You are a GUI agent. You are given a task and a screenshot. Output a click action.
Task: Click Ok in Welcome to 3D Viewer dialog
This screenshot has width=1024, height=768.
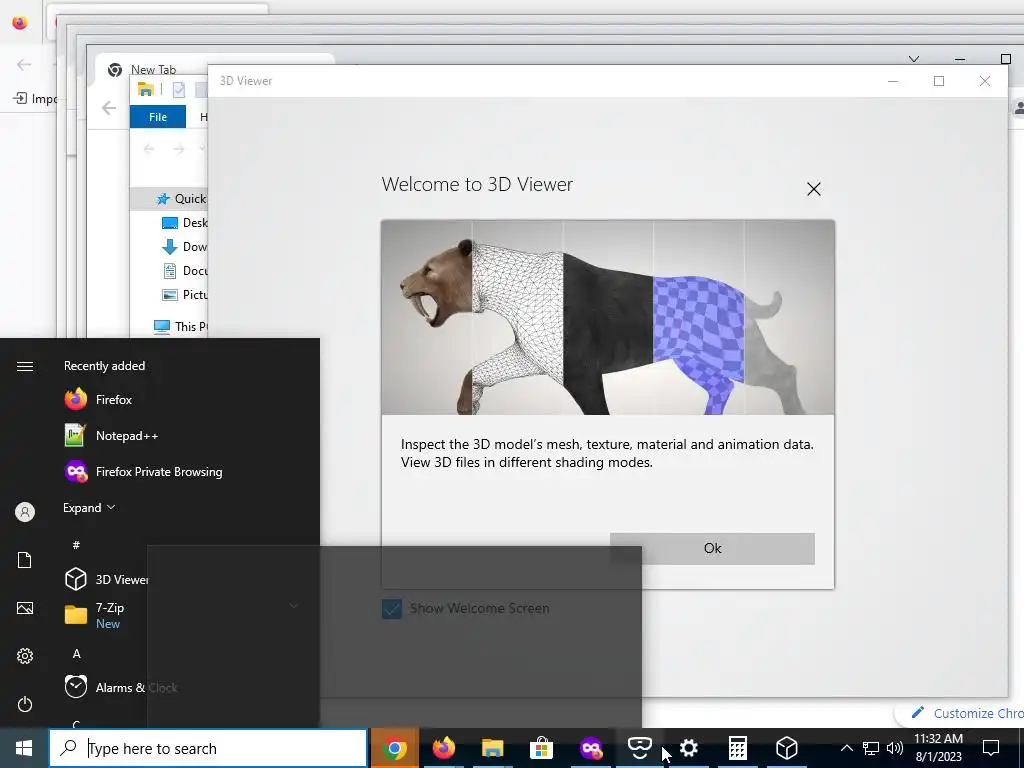[712, 549]
